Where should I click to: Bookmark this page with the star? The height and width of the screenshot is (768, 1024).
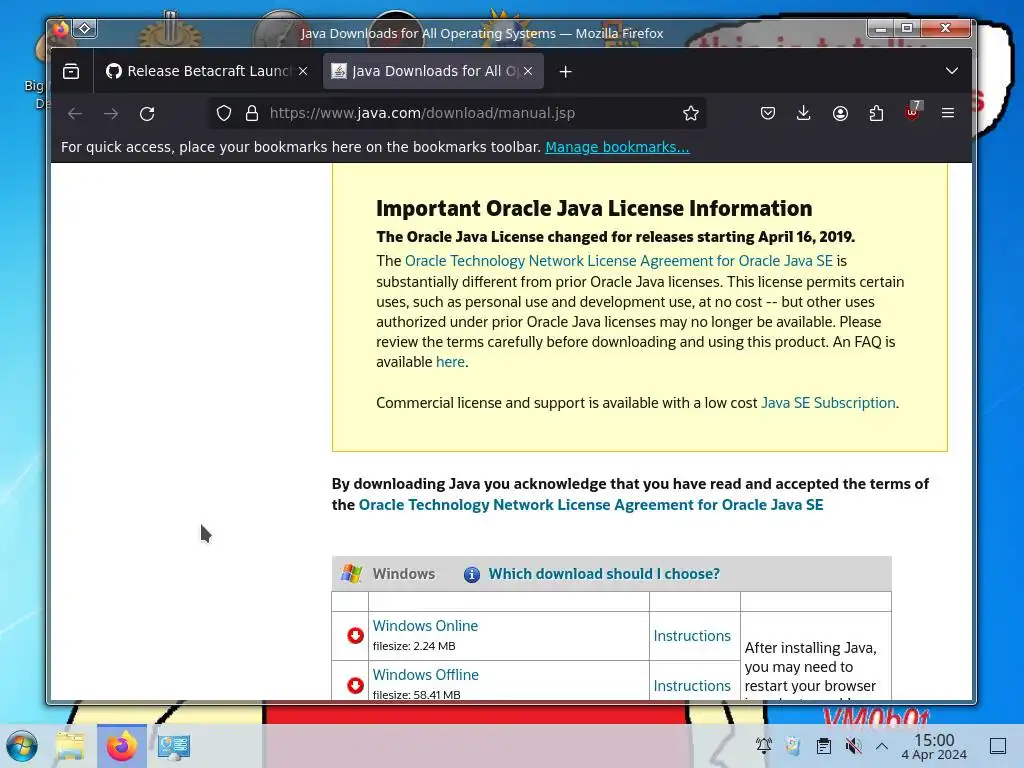(x=691, y=114)
